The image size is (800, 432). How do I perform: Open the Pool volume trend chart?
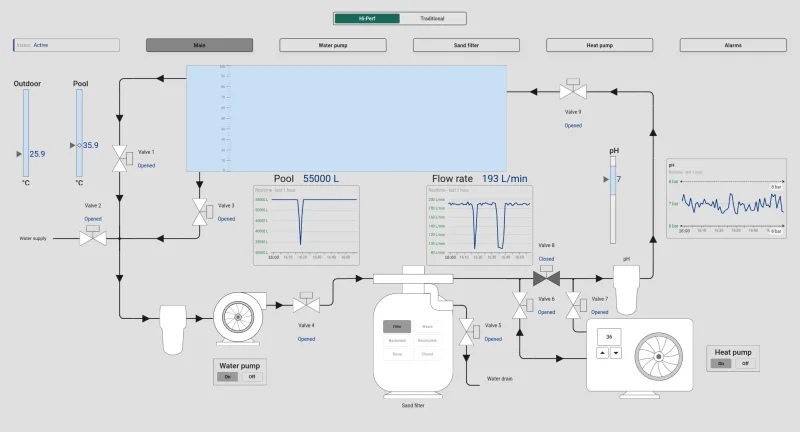(x=306, y=225)
